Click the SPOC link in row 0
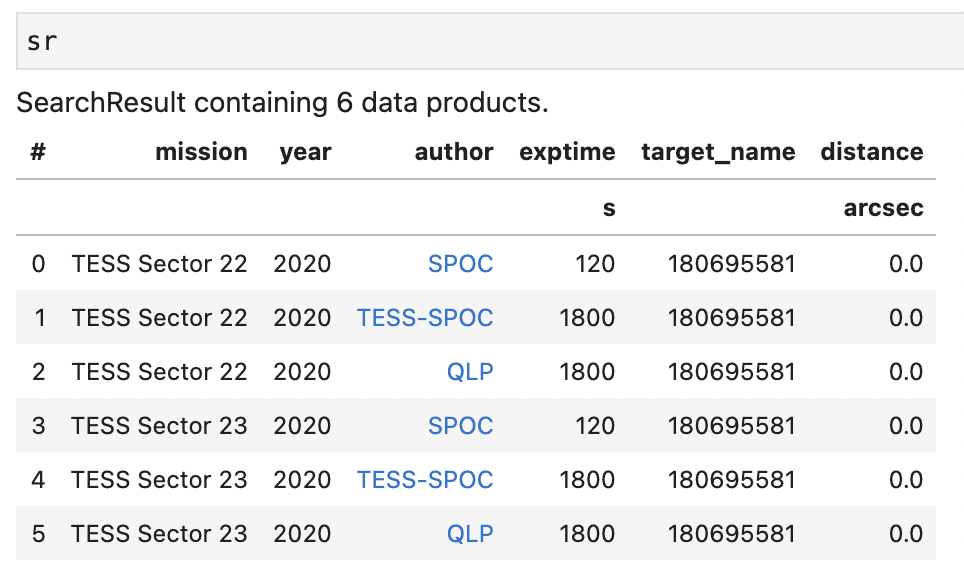This screenshot has width=964, height=568. [x=460, y=264]
